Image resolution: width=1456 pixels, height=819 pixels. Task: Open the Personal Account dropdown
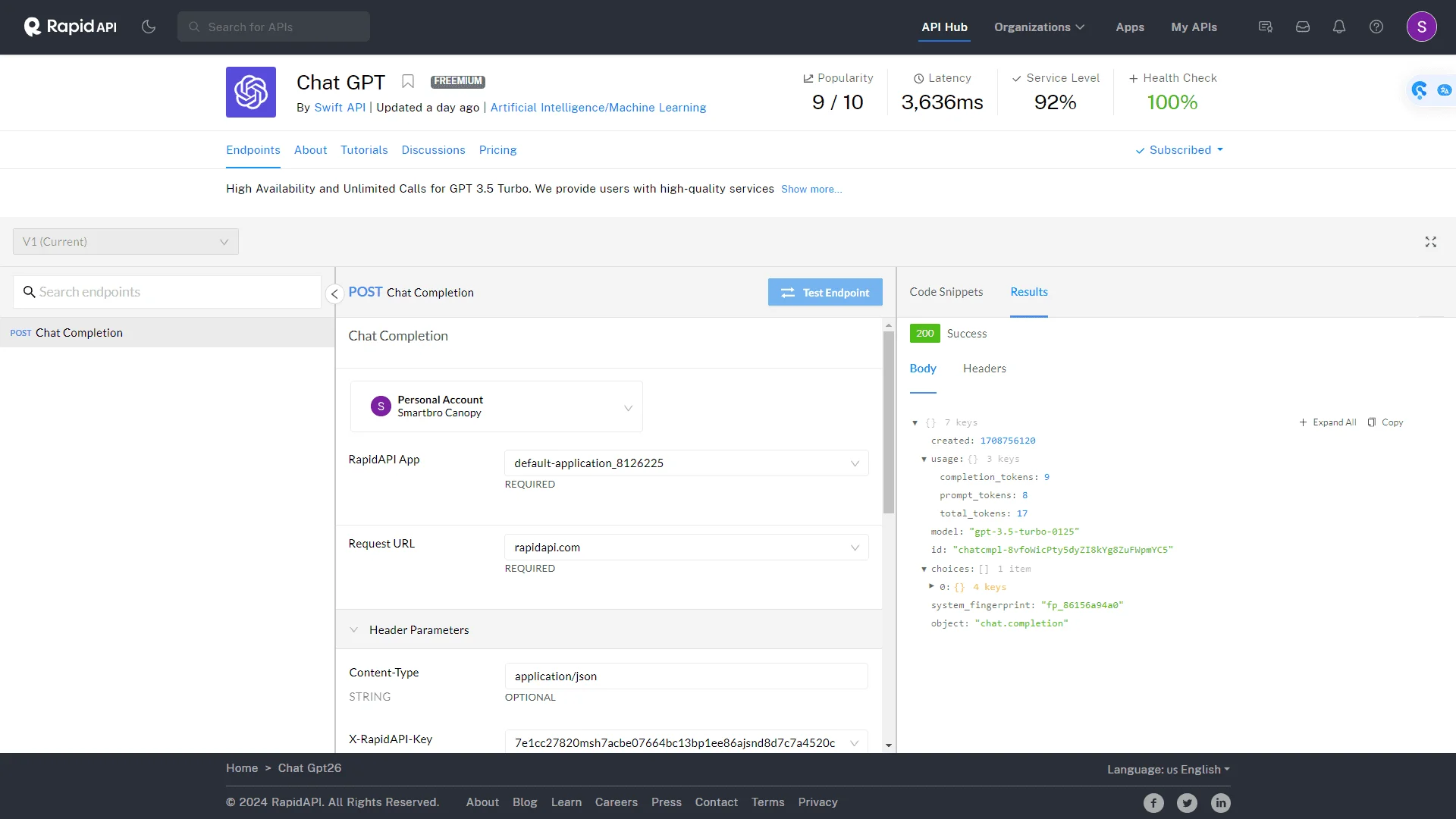point(497,406)
